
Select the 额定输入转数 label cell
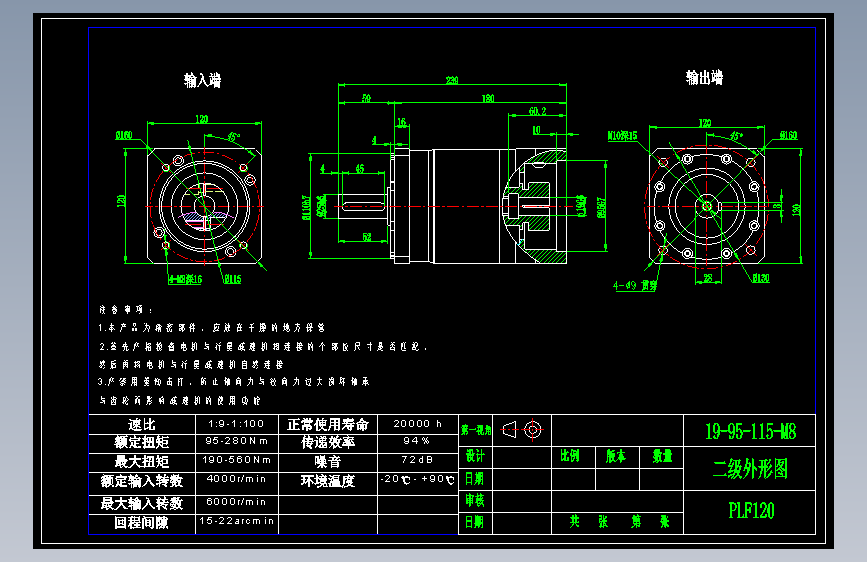tap(142, 481)
